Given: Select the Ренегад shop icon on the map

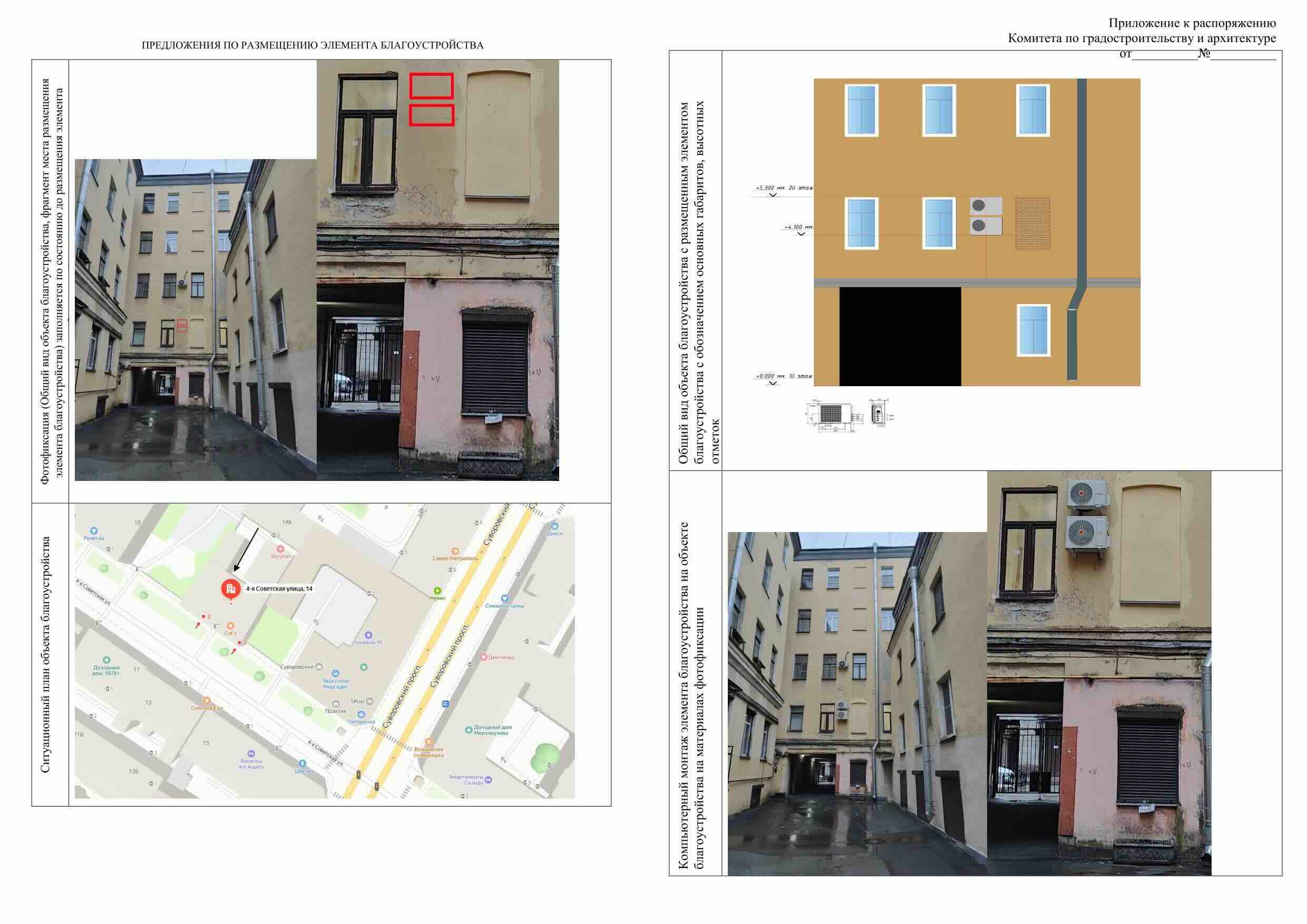Looking at the screenshot, I should pos(94,531).
